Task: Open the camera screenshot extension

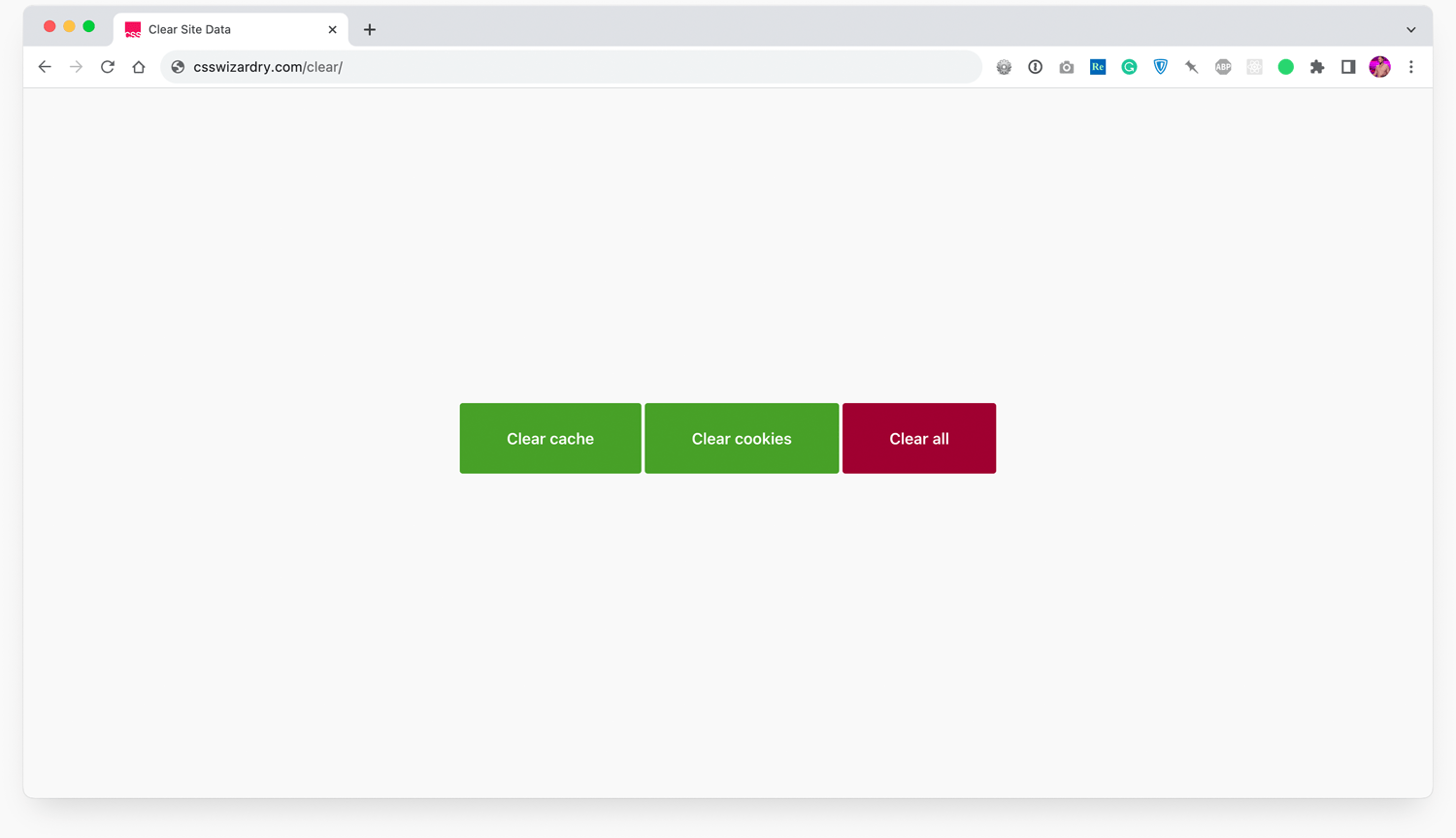Action: click(x=1067, y=67)
